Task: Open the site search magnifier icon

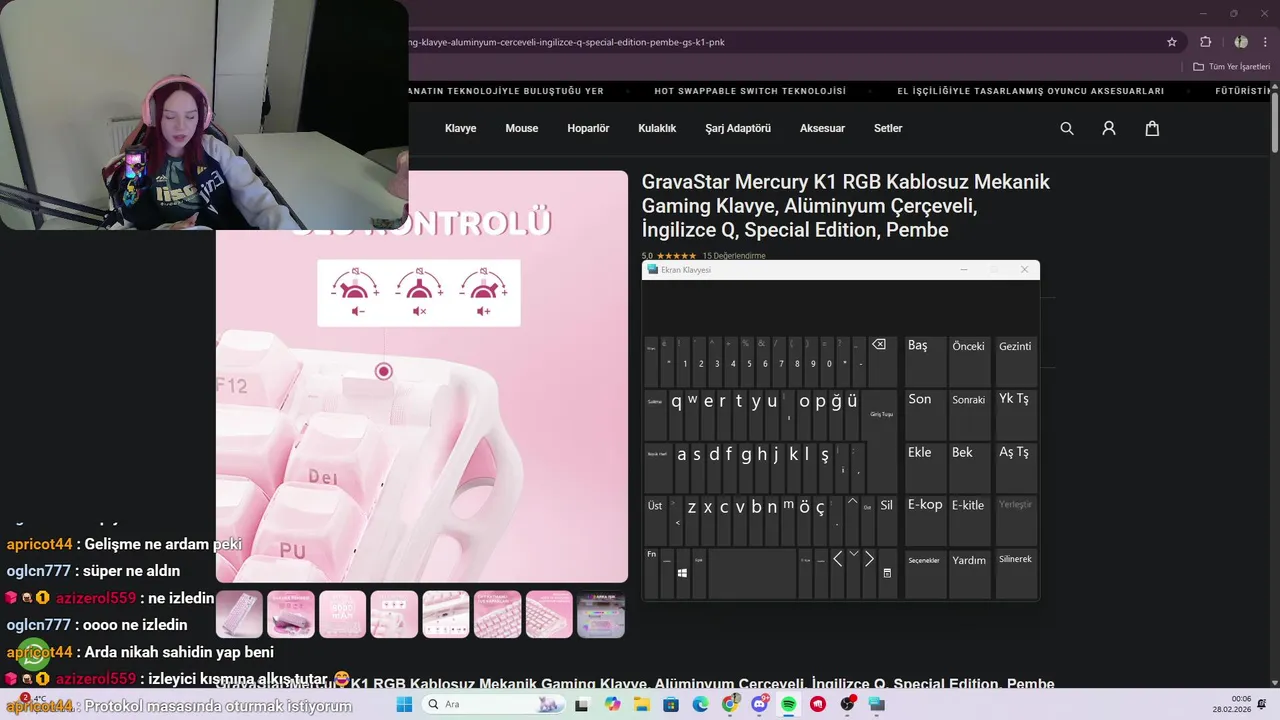Action: click(1067, 128)
